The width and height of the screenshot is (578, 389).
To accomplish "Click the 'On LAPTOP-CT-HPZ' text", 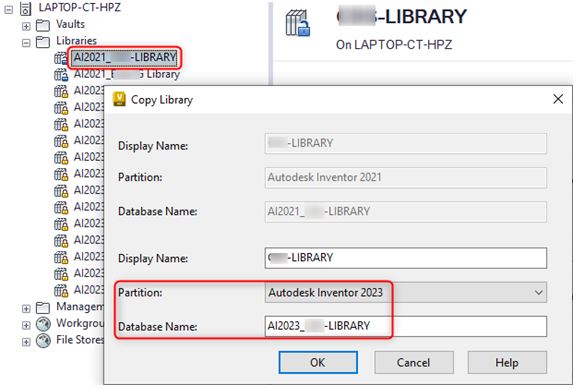I will click(x=394, y=45).
